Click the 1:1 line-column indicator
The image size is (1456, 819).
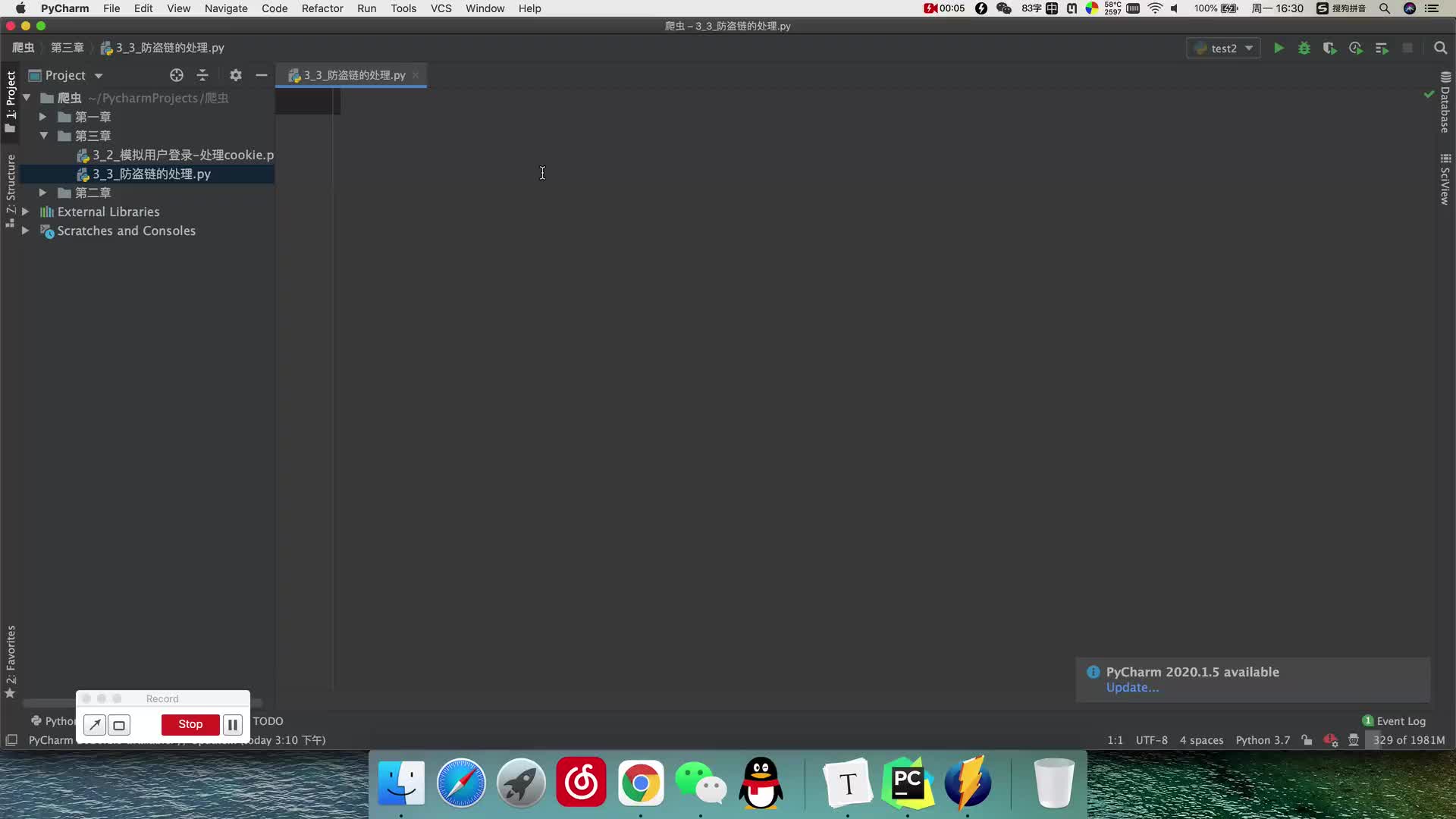tap(1115, 740)
